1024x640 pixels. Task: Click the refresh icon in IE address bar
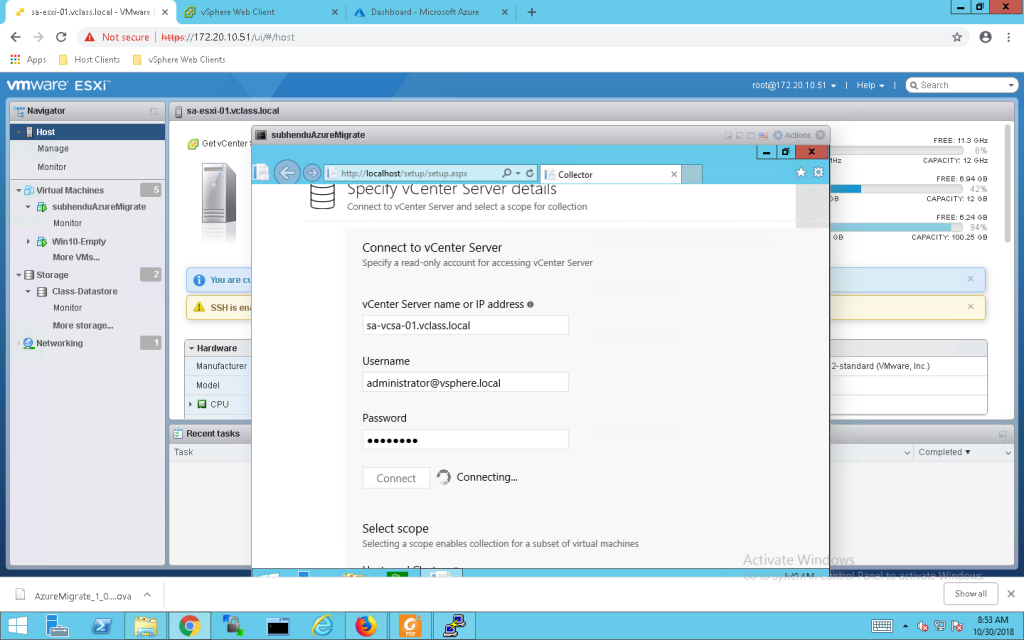pos(530,173)
